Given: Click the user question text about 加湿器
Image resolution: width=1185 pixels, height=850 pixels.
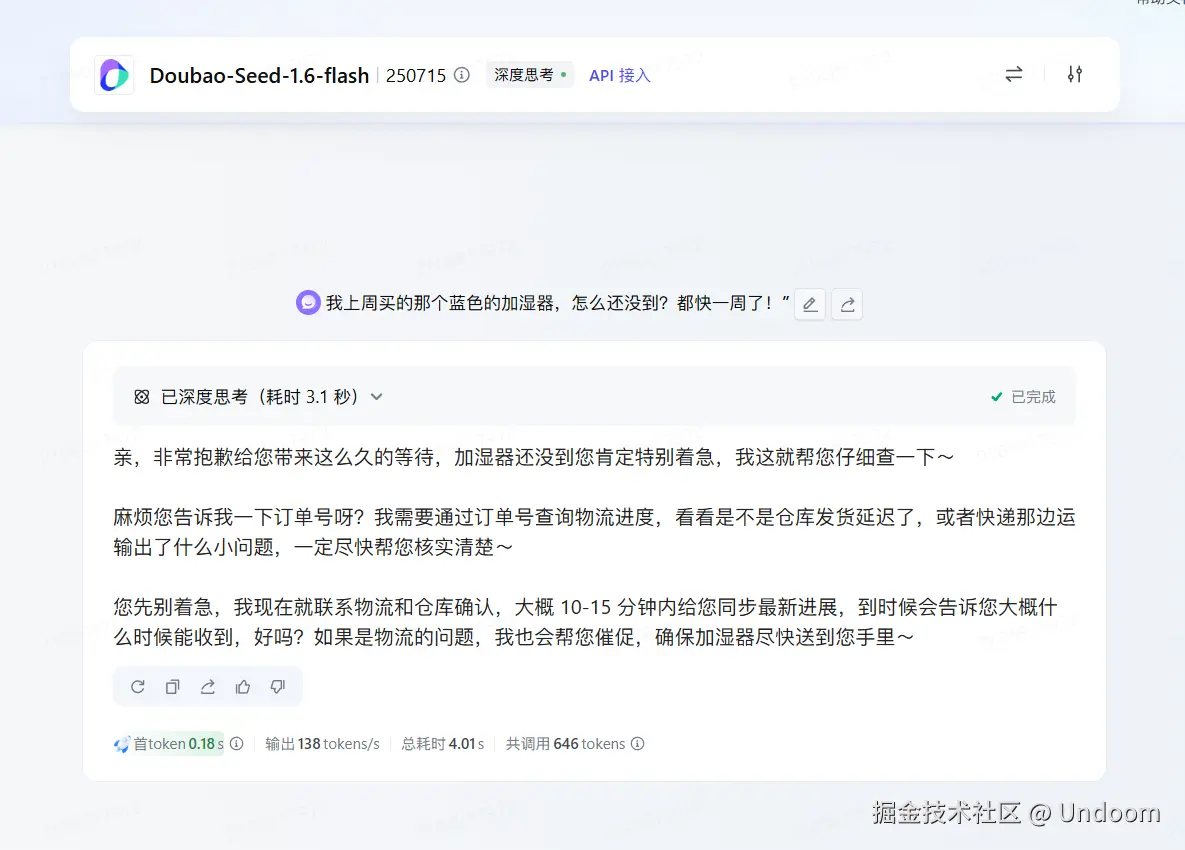Looking at the screenshot, I should [x=558, y=304].
